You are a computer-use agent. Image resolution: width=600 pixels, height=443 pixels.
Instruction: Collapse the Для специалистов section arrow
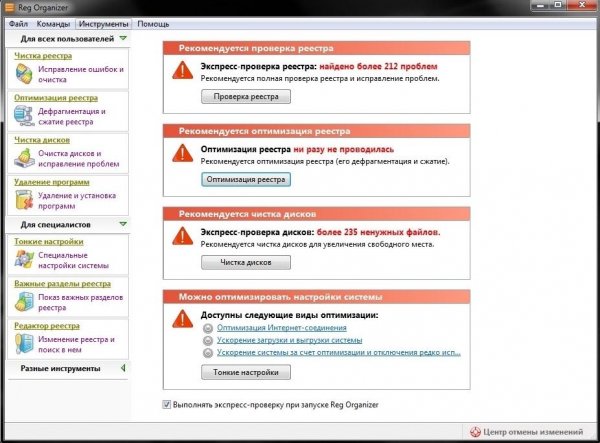tap(123, 224)
